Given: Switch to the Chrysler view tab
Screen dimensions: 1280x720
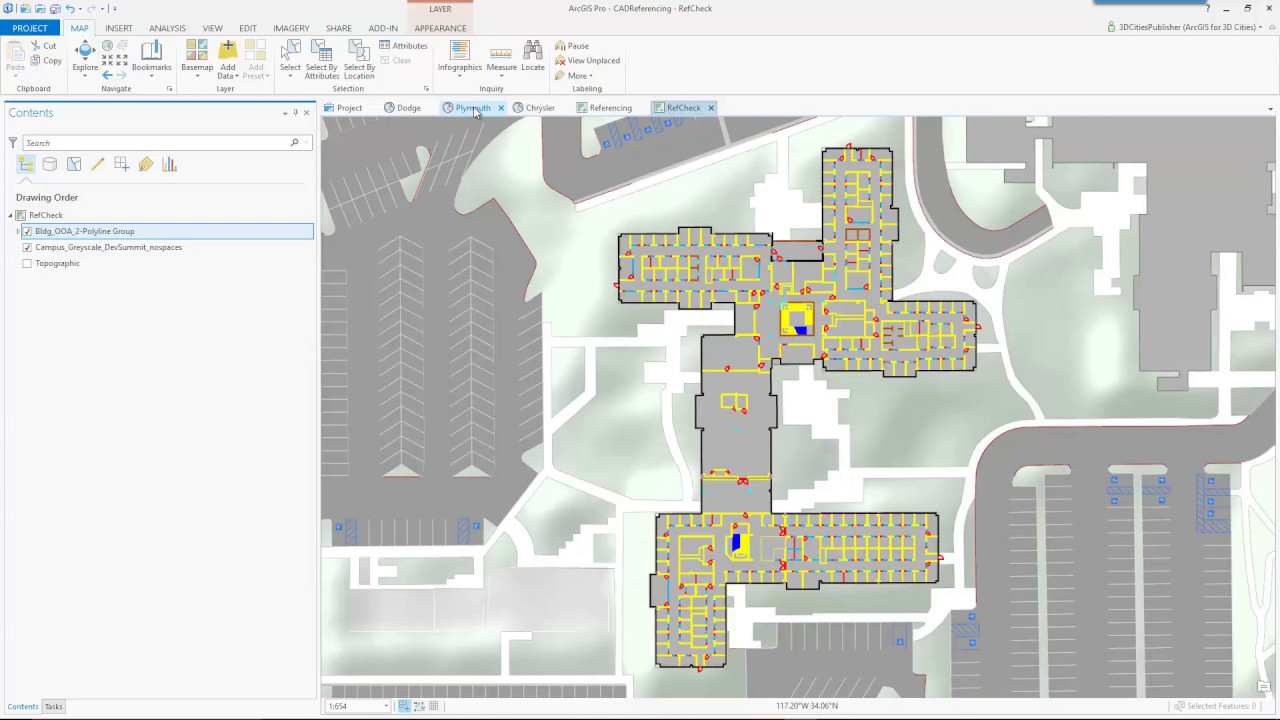Looking at the screenshot, I should 534,108.
